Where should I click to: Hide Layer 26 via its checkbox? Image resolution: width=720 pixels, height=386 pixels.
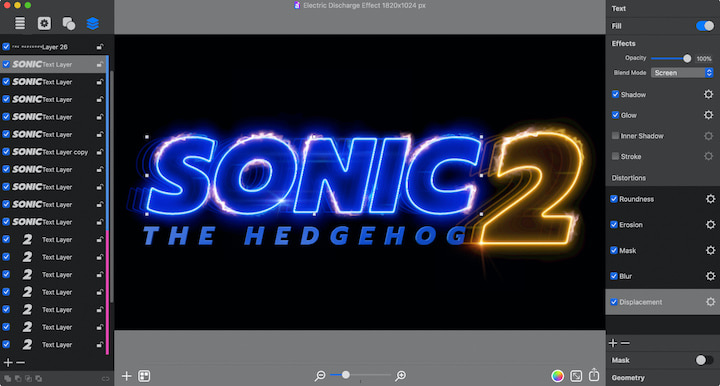pyautogui.click(x=6, y=47)
